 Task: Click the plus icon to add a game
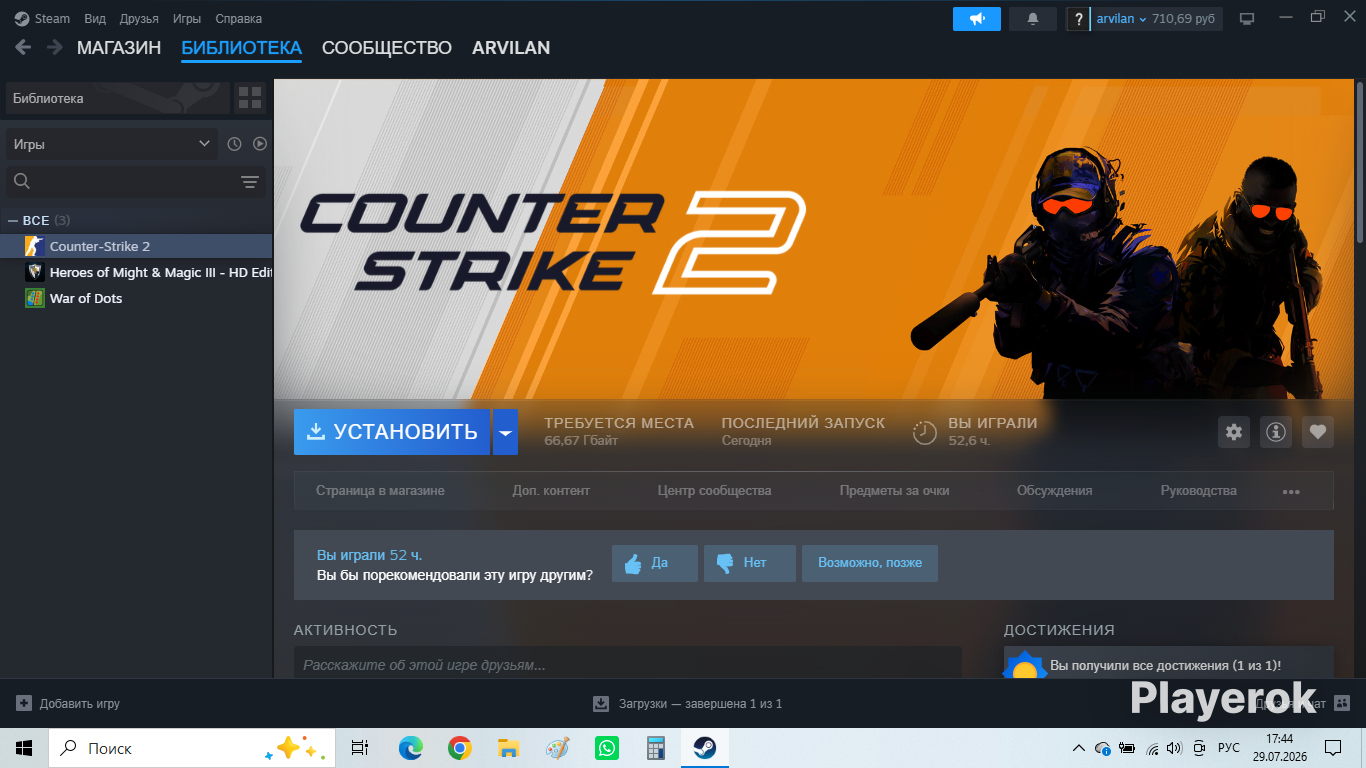tap(24, 703)
